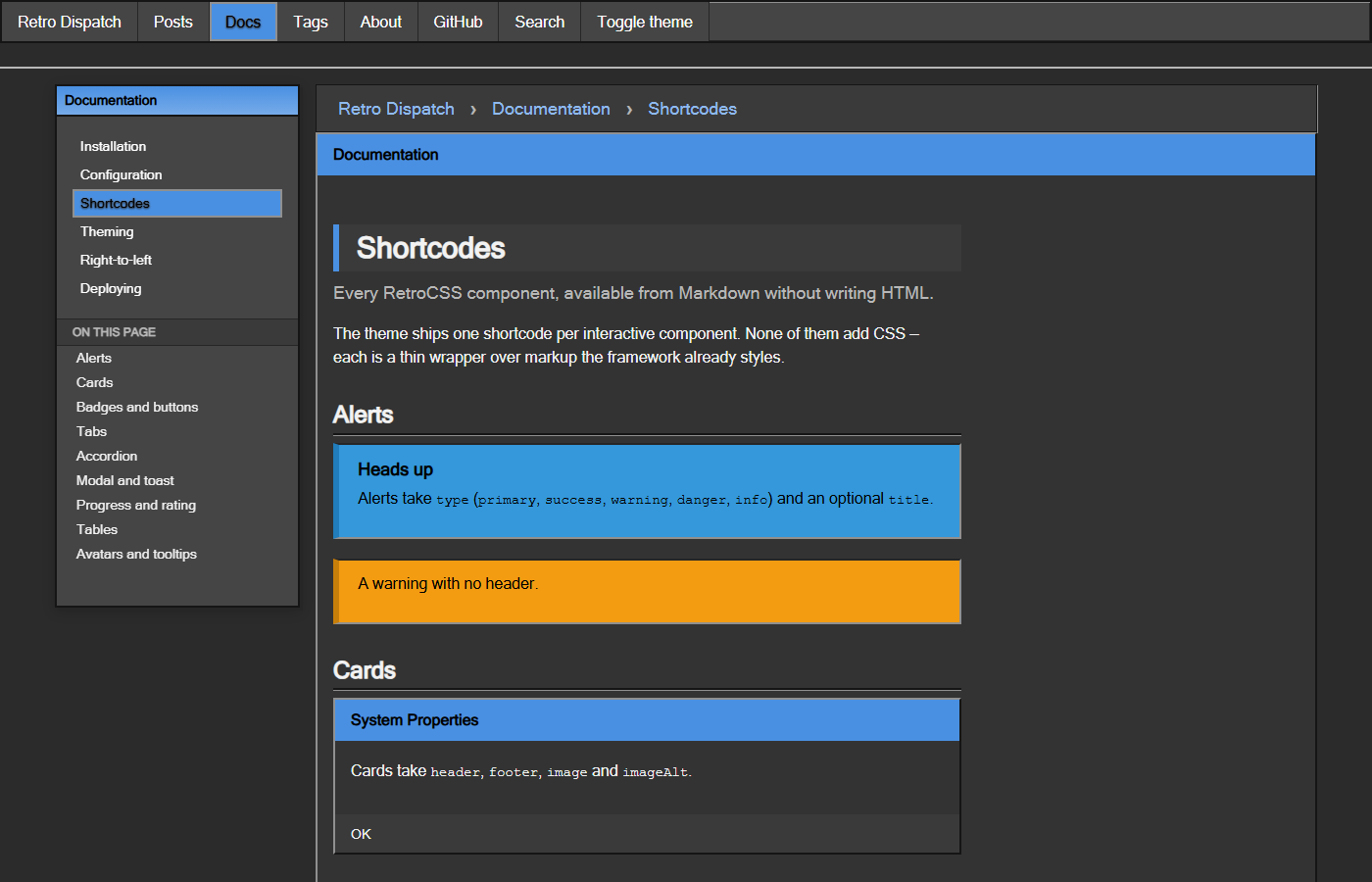Jump to Alerts in the page outline
Screen dimensions: 1372x882
pyautogui.click(x=94, y=358)
